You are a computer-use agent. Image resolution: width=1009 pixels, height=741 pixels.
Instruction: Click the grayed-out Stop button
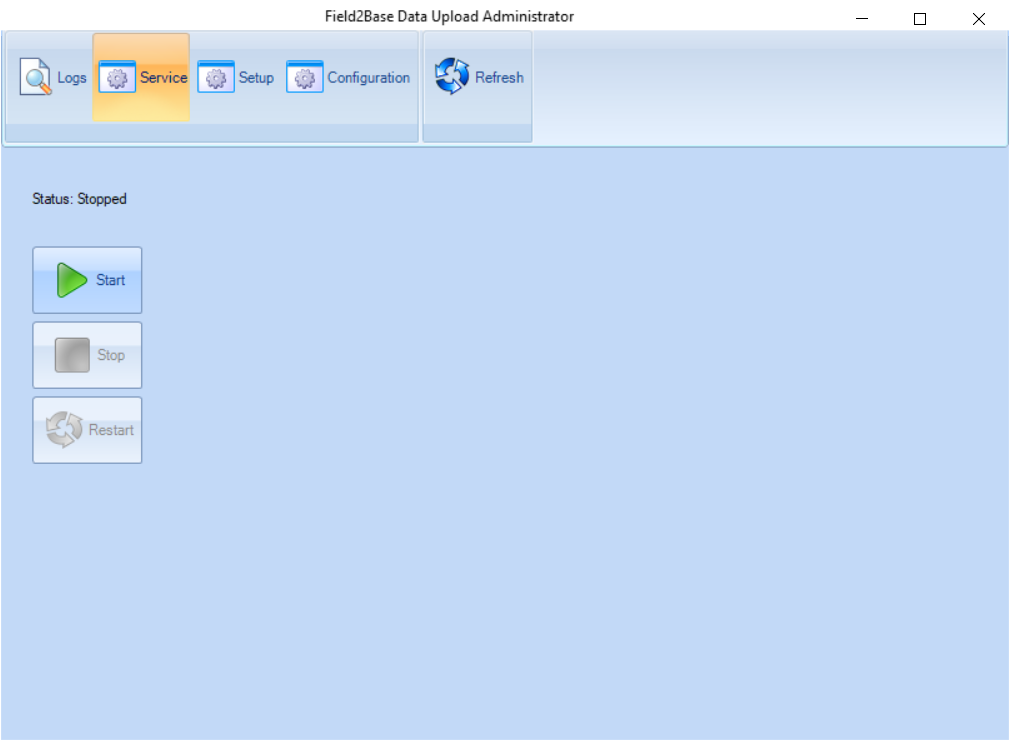click(88, 355)
